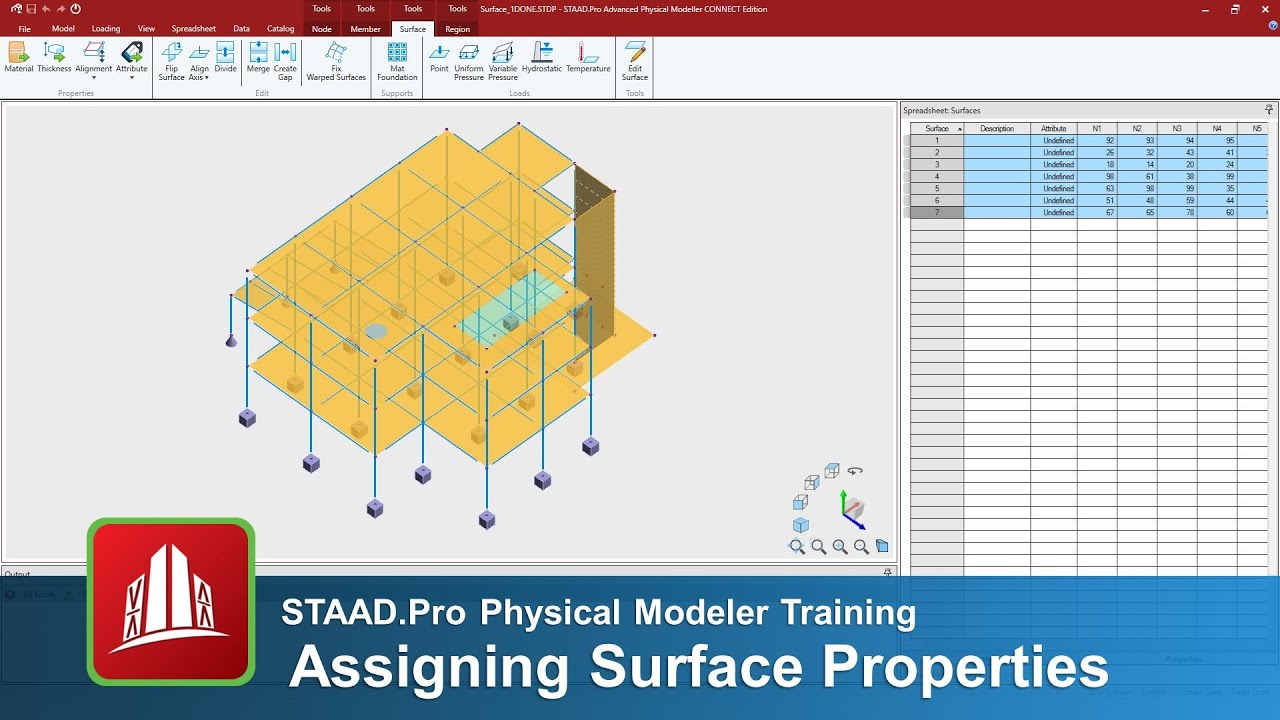The width and height of the screenshot is (1280, 720).
Task: Click the Flip Surface tool
Action: [171, 61]
